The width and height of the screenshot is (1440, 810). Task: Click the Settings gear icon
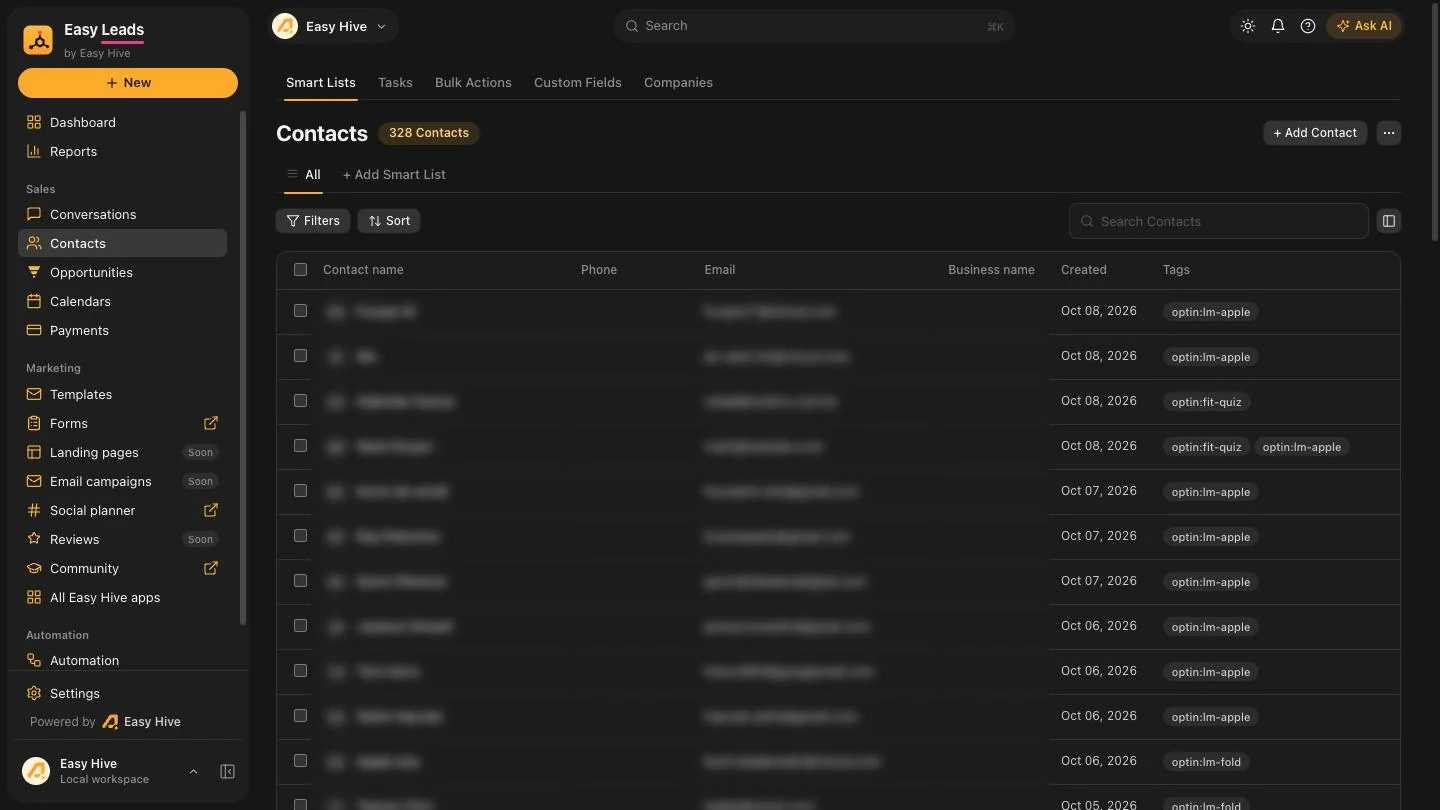point(34,693)
